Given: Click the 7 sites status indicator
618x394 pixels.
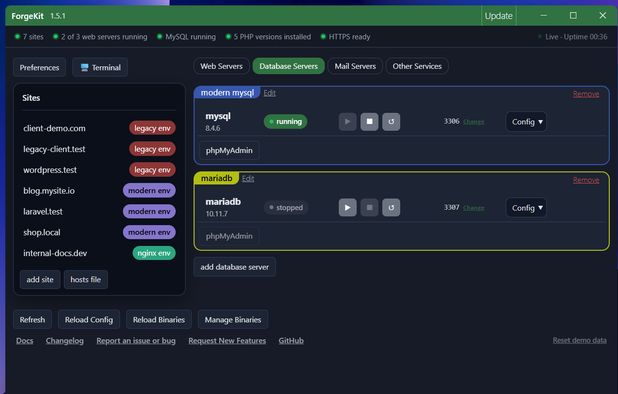Looking at the screenshot, I should point(29,37).
